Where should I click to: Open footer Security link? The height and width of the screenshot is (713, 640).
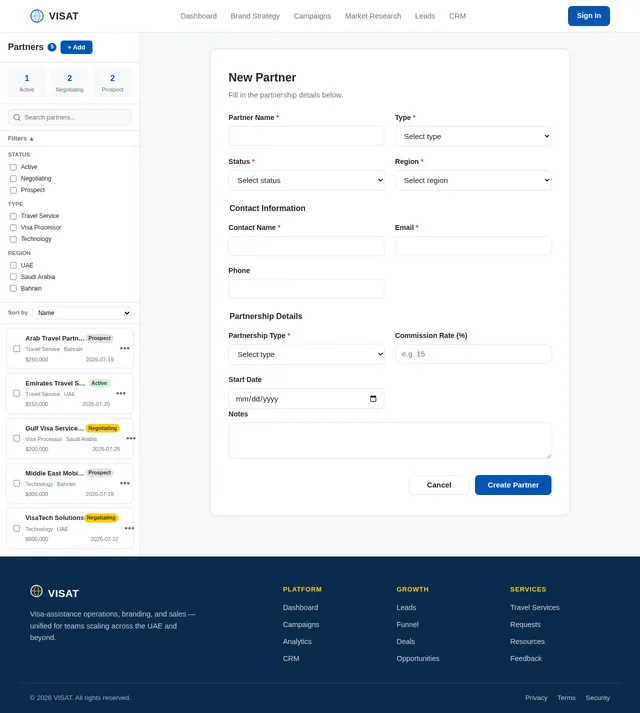(598, 698)
